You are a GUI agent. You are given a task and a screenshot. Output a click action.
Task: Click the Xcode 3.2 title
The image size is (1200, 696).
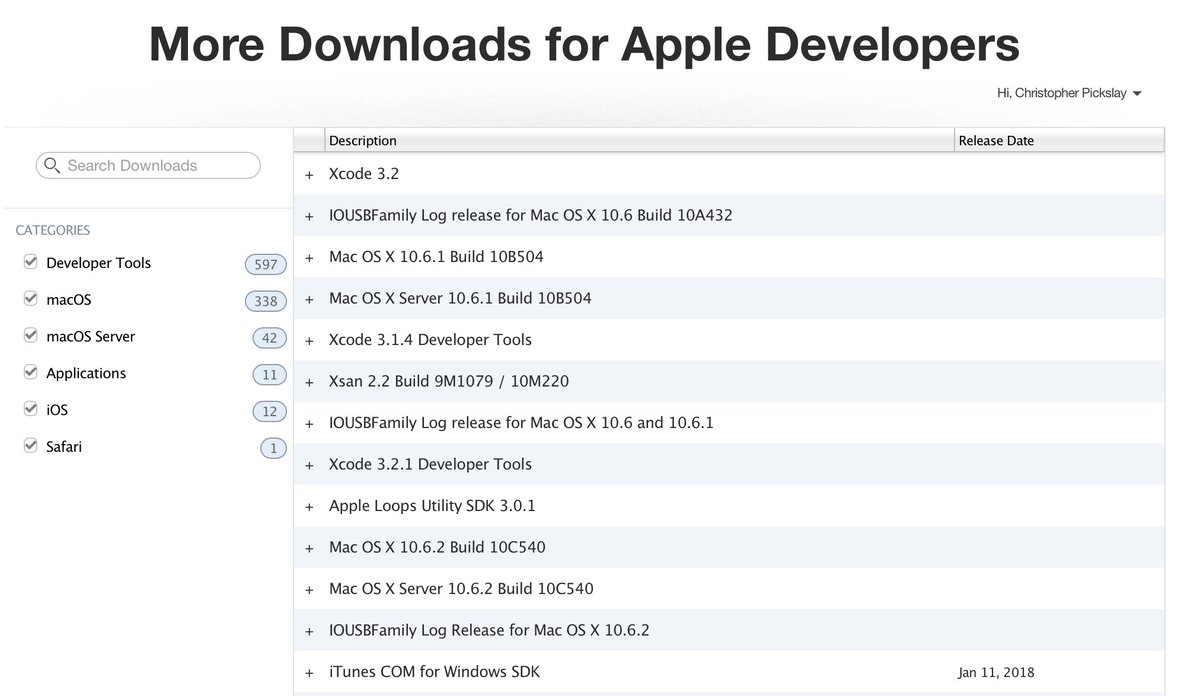[x=364, y=173]
